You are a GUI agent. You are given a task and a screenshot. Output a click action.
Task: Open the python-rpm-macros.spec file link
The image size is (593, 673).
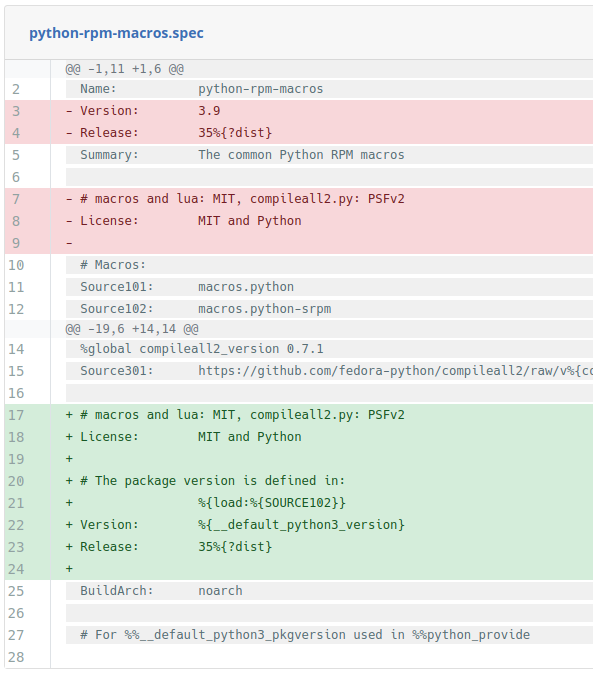click(x=116, y=33)
